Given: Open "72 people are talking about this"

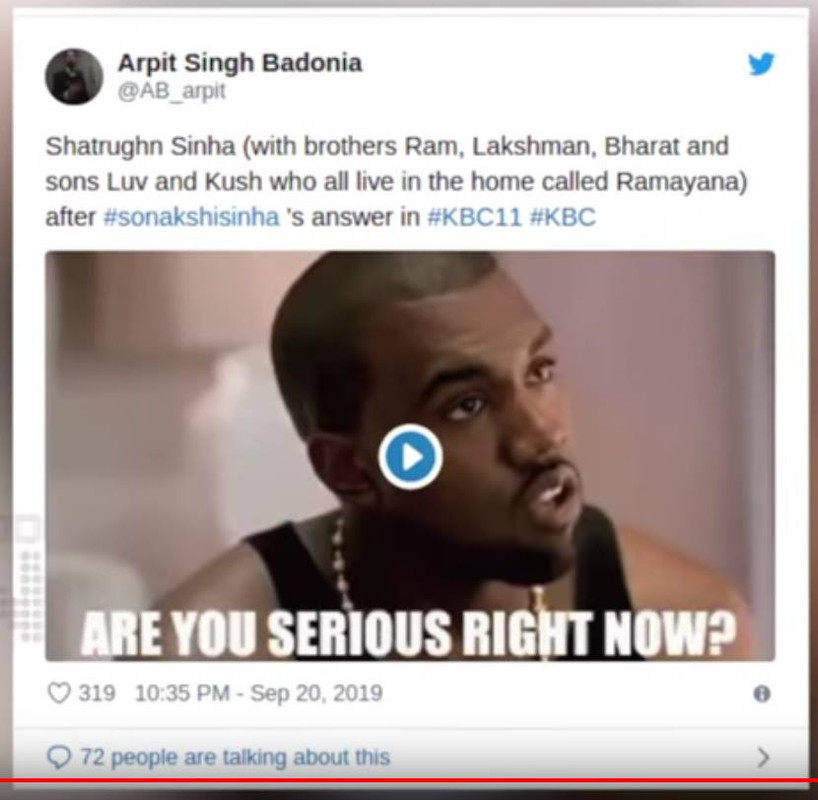Looking at the screenshot, I should [235, 757].
